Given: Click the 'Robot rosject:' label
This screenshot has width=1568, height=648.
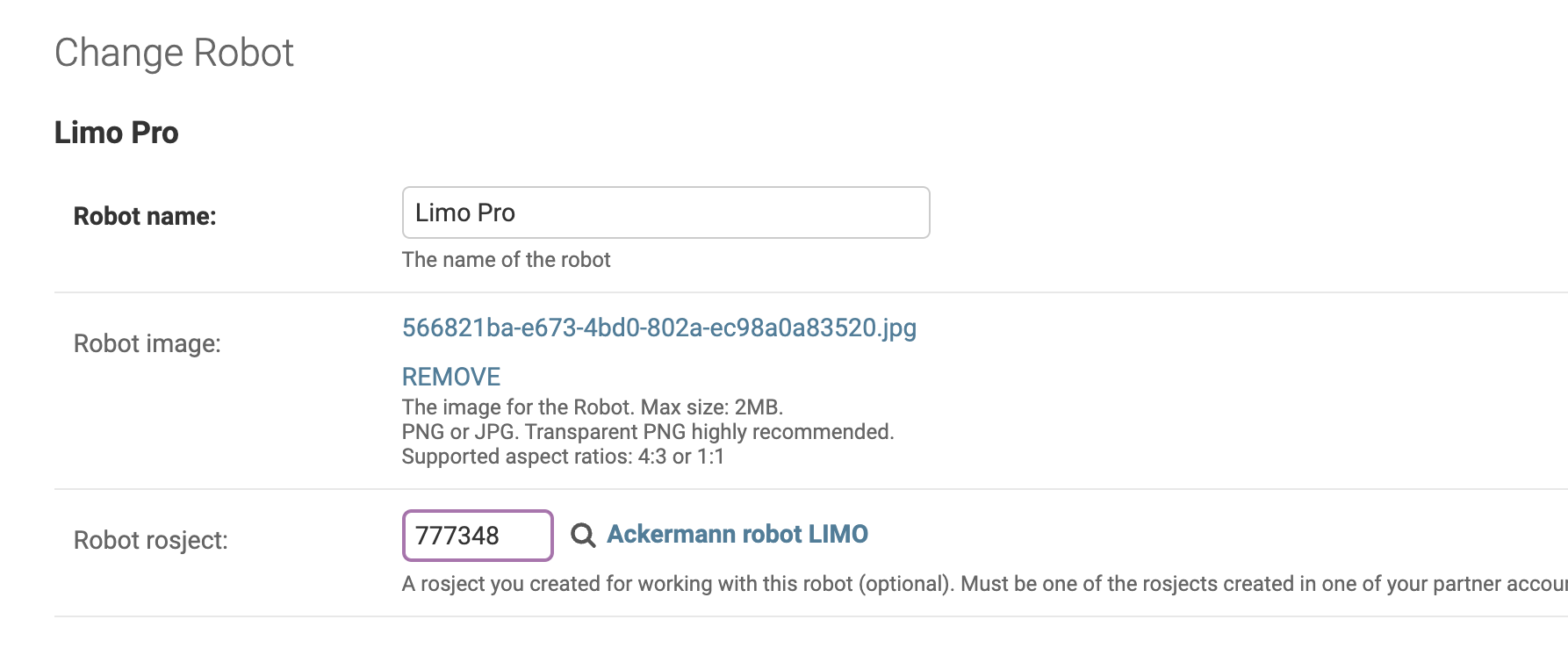Looking at the screenshot, I should (x=151, y=540).
